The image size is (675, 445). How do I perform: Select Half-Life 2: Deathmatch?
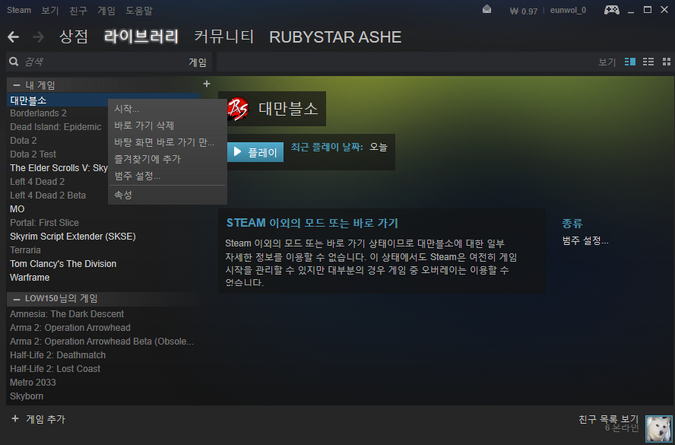coord(58,355)
